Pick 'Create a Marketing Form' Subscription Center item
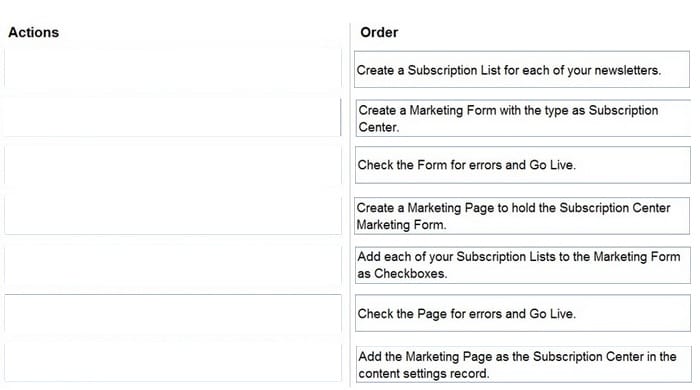This screenshot has height=390, width=700. pos(523,118)
